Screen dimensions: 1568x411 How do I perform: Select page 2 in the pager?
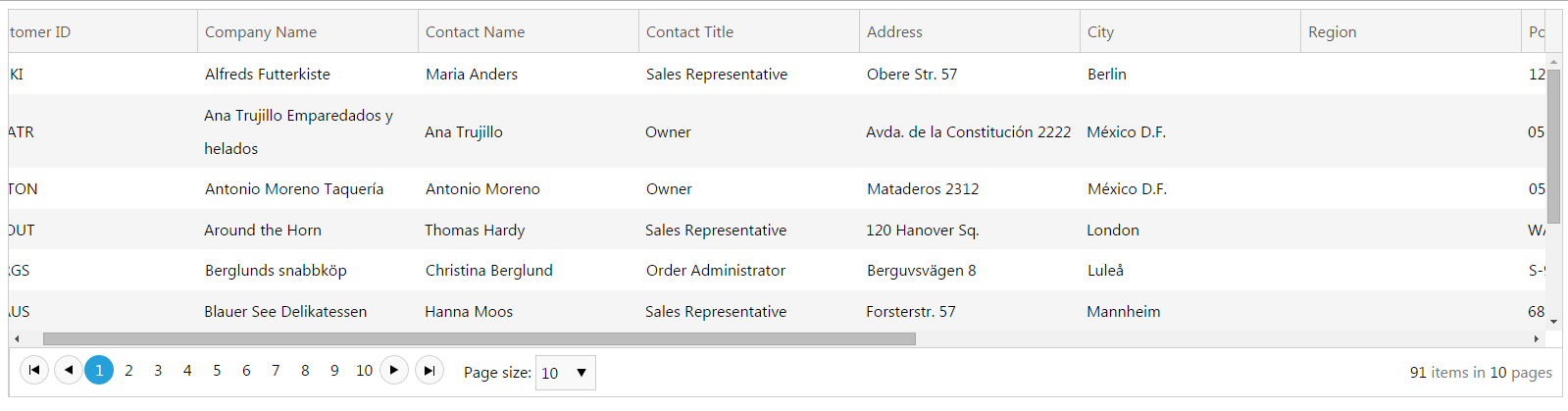(128, 370)
